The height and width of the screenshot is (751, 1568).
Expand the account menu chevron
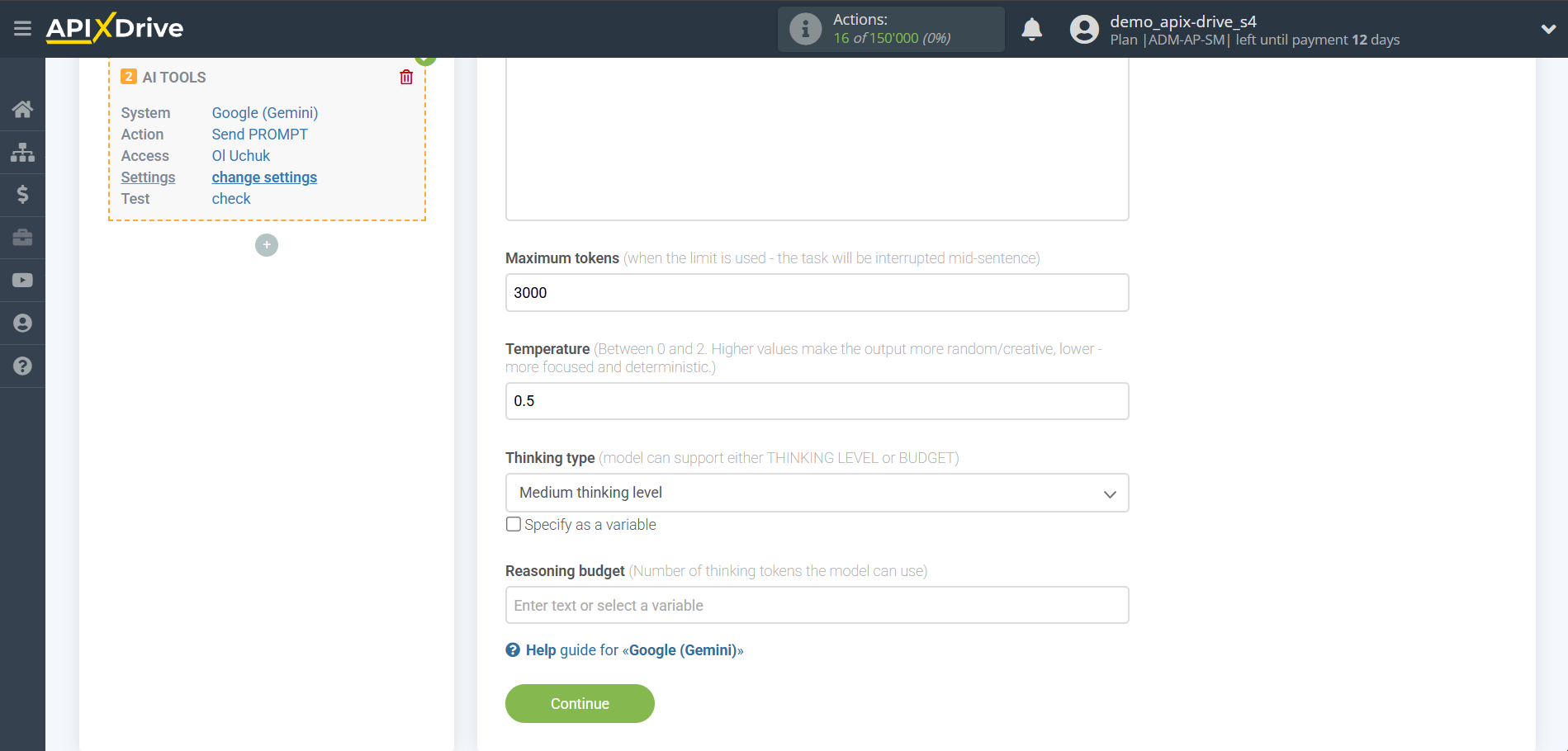pos(1548,30)
